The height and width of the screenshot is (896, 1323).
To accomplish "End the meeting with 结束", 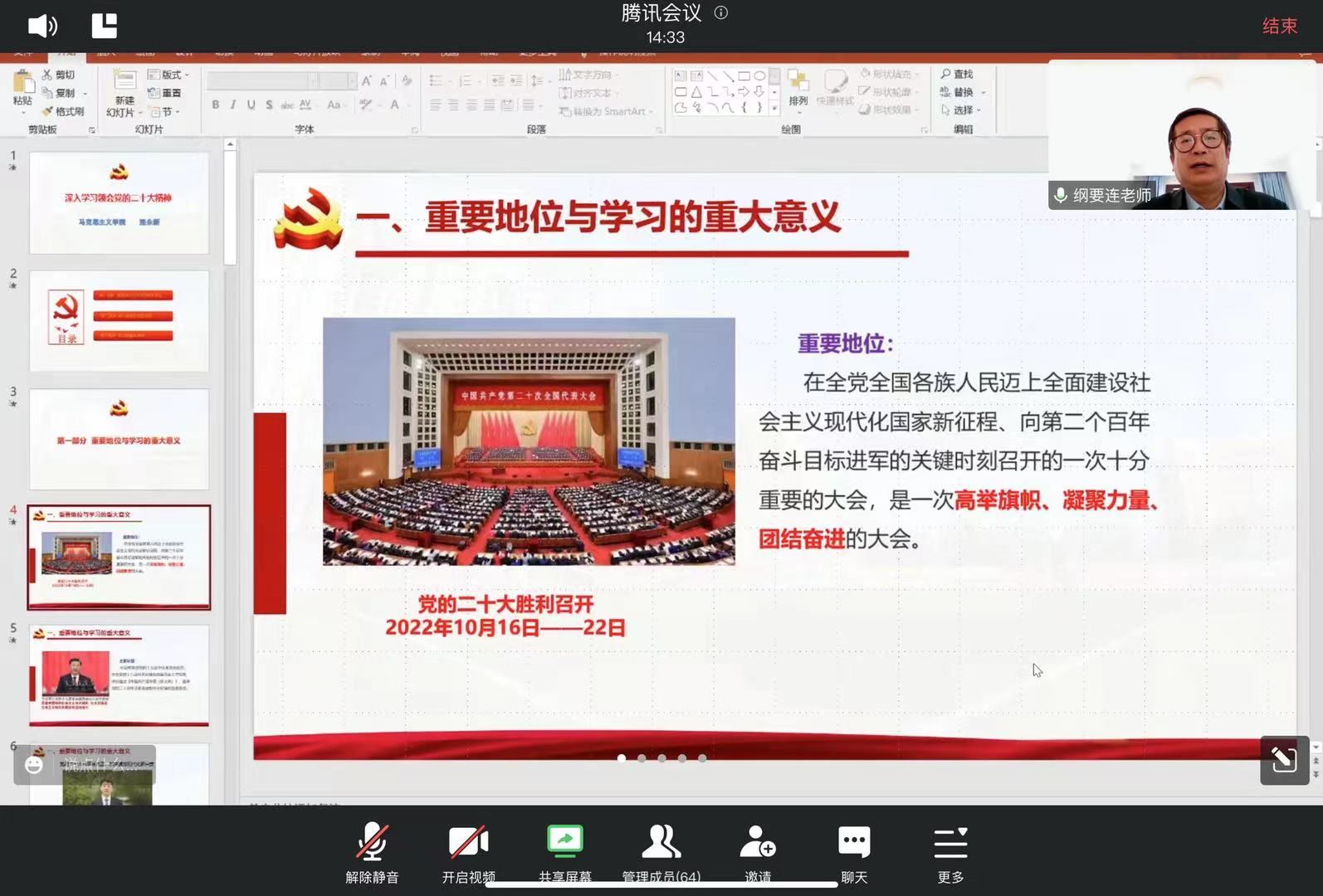I will [x=1279, y=27].
